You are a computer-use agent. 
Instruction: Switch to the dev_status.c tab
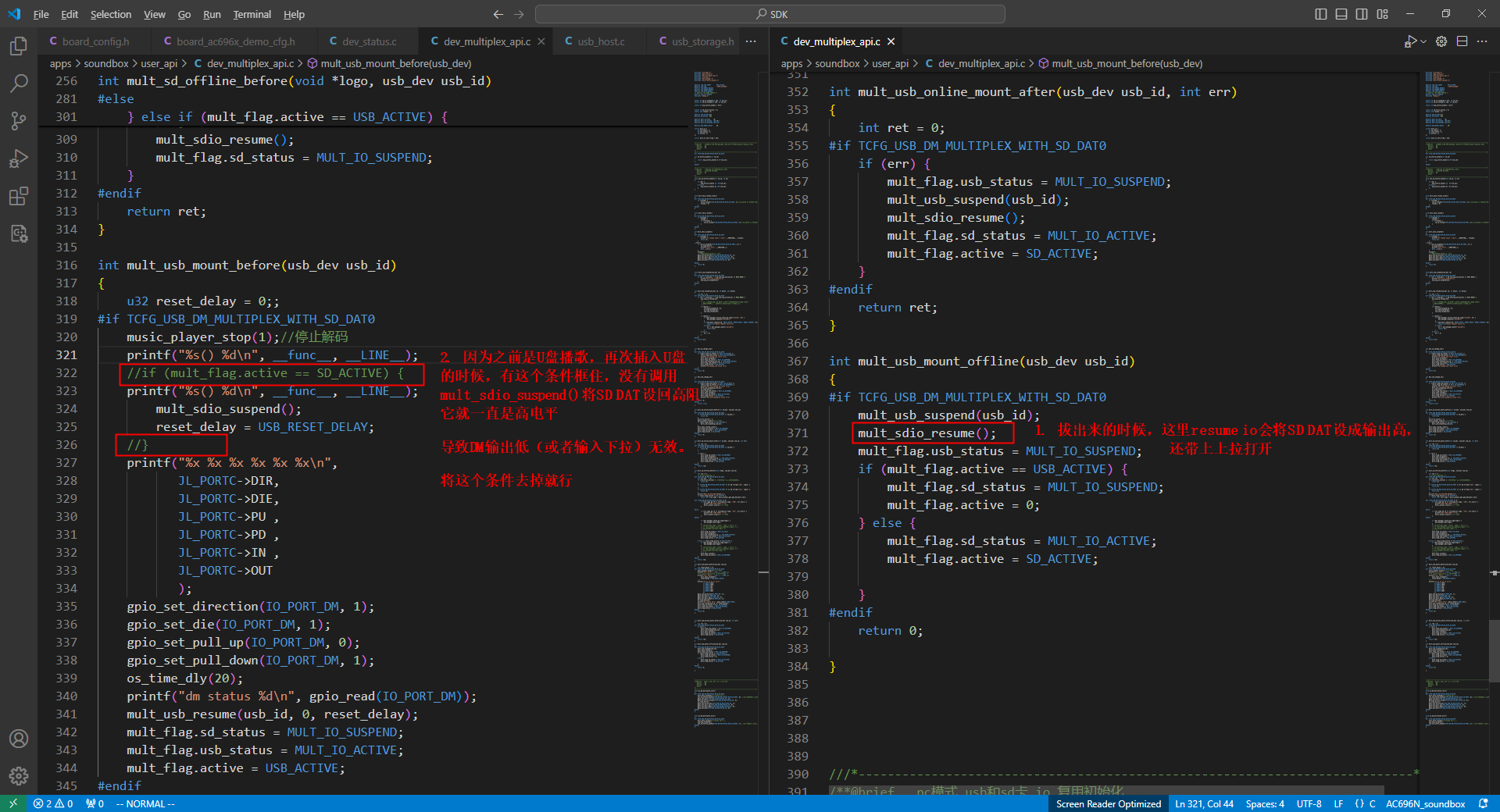[x=369, y=41]
